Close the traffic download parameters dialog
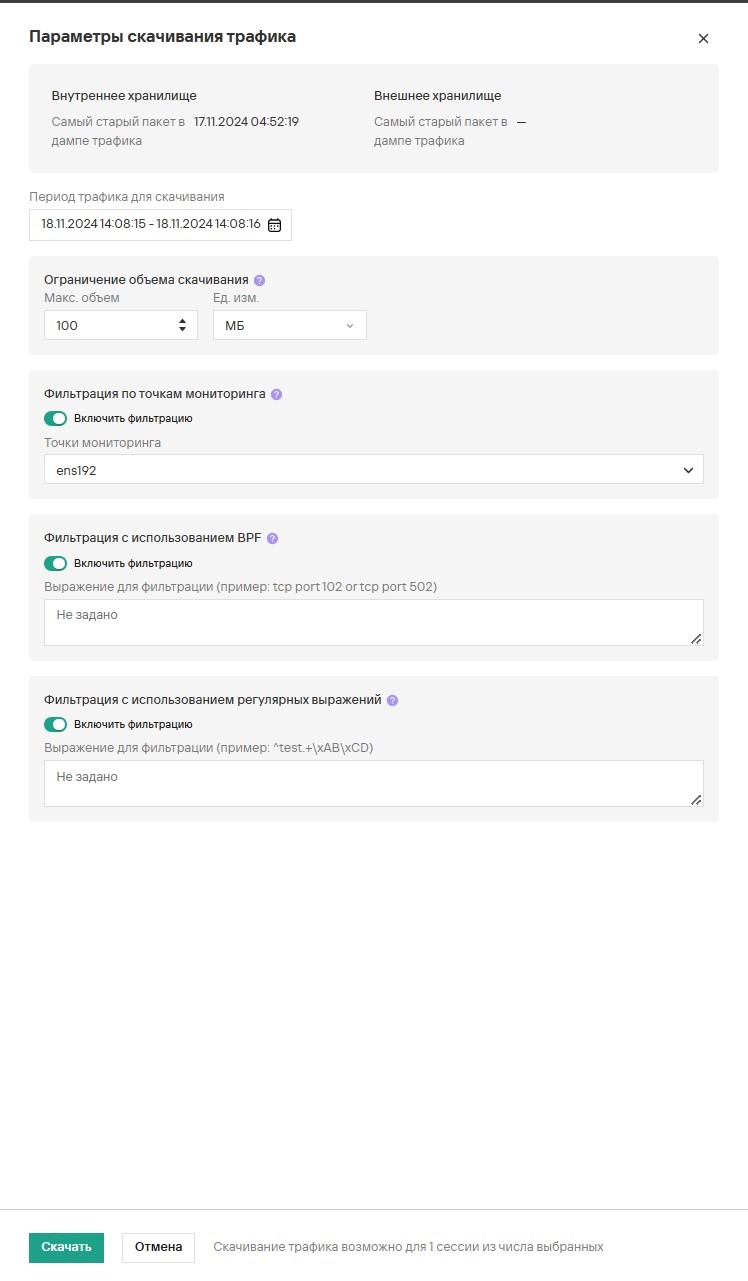 pos(703,39)
